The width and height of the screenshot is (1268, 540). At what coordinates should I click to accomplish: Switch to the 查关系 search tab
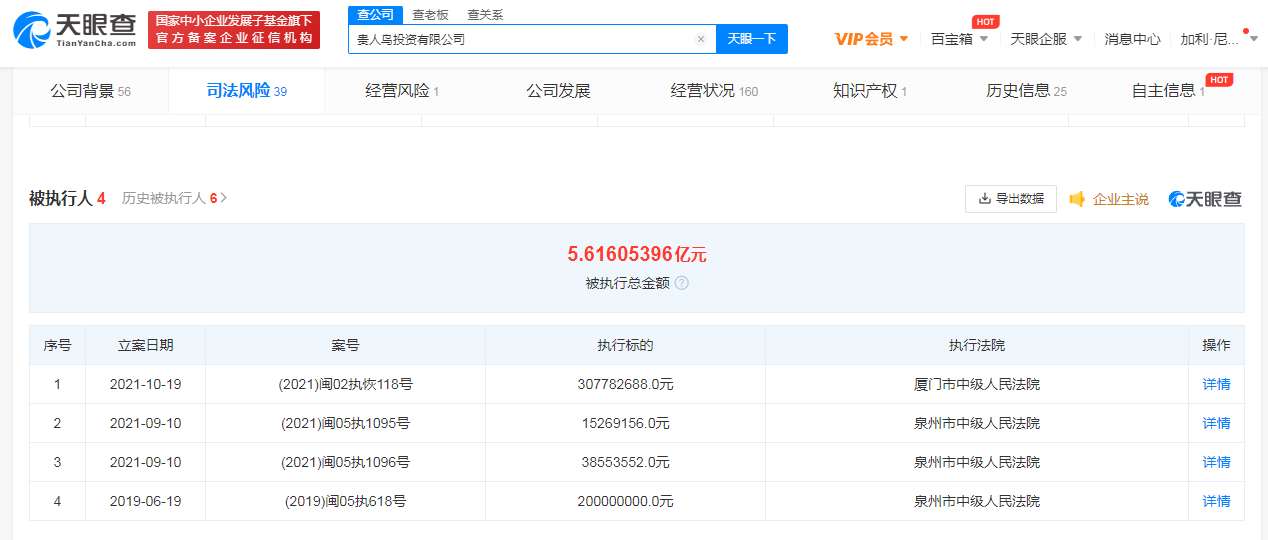click(485, 15)
